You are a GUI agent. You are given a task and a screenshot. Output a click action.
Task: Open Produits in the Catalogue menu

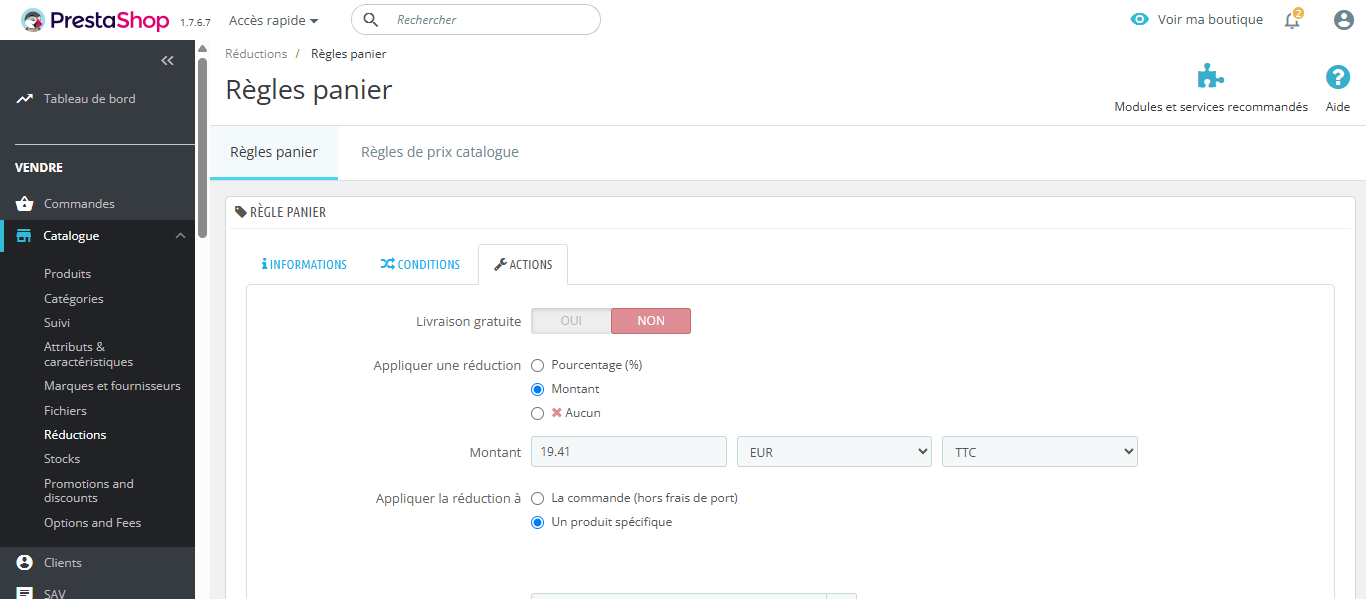point(67,274)
